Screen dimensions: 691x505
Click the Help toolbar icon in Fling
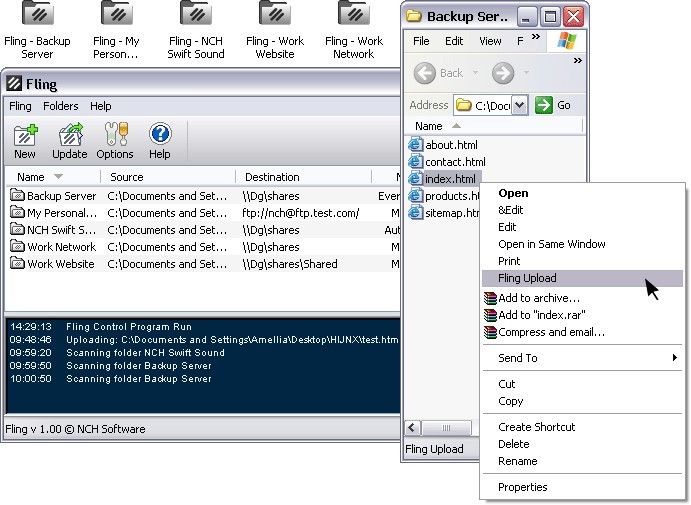pos(160,141)
